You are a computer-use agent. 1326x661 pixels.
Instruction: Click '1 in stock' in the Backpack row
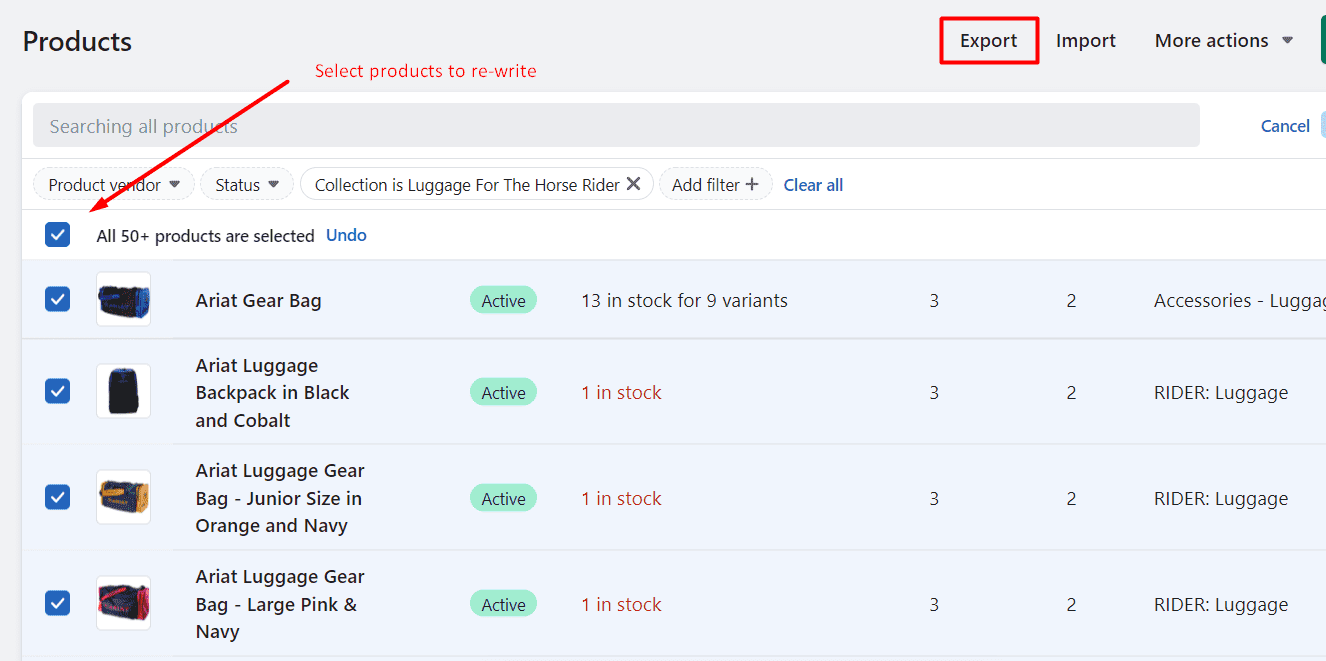pyautogui.click(x=621, y=393)
